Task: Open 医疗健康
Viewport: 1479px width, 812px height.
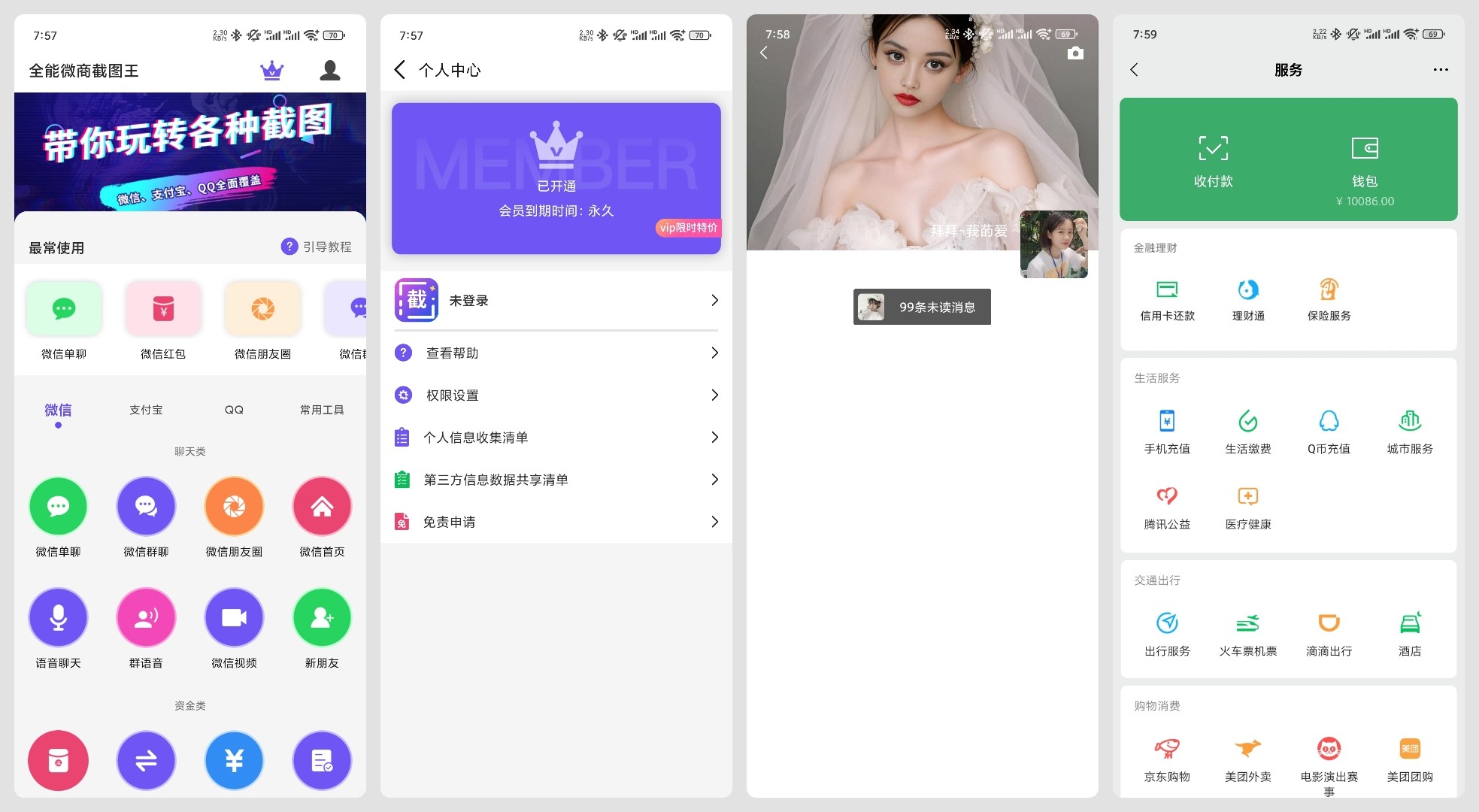Action: point(1248,507)
